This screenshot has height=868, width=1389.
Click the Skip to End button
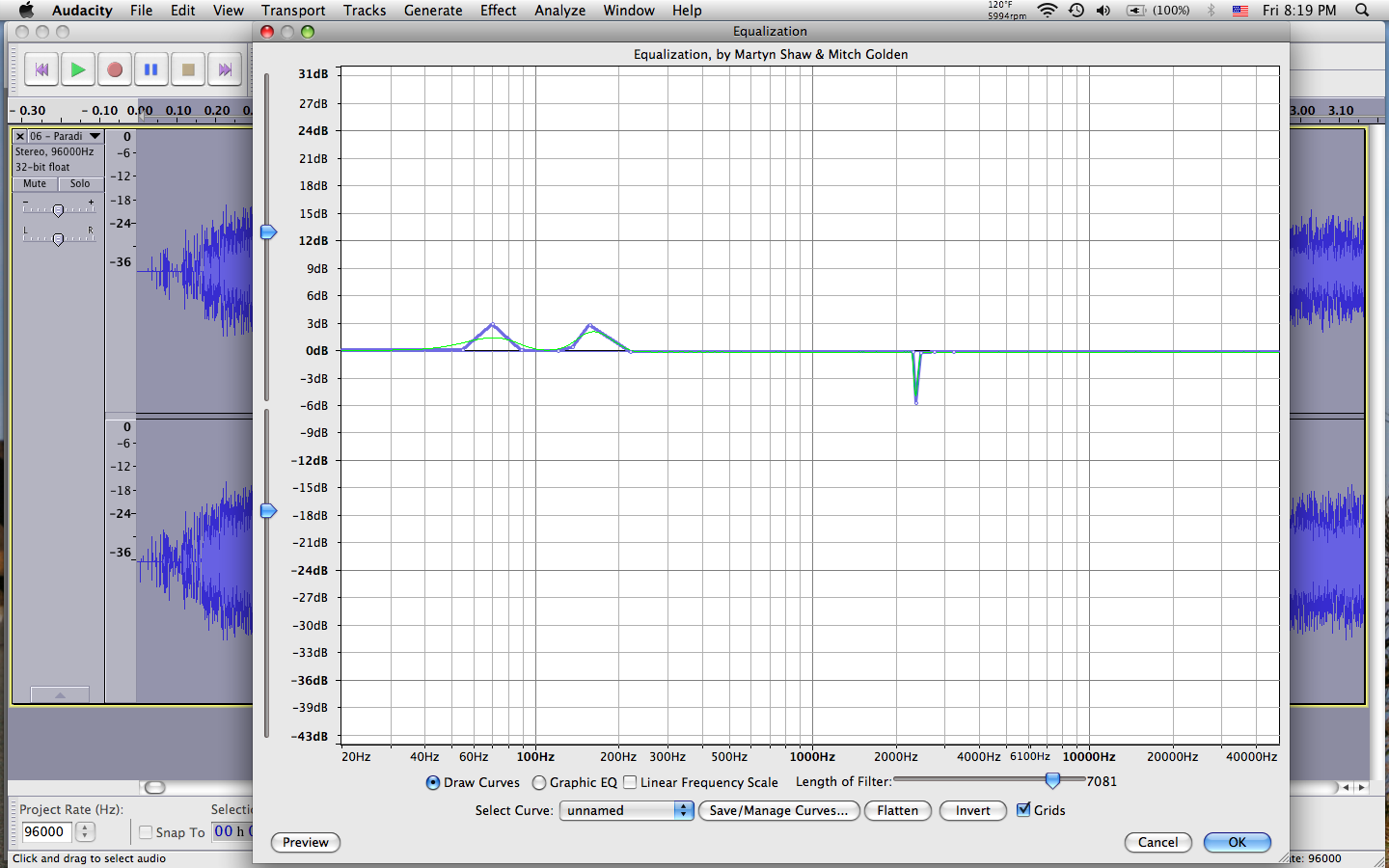point(225,69)
